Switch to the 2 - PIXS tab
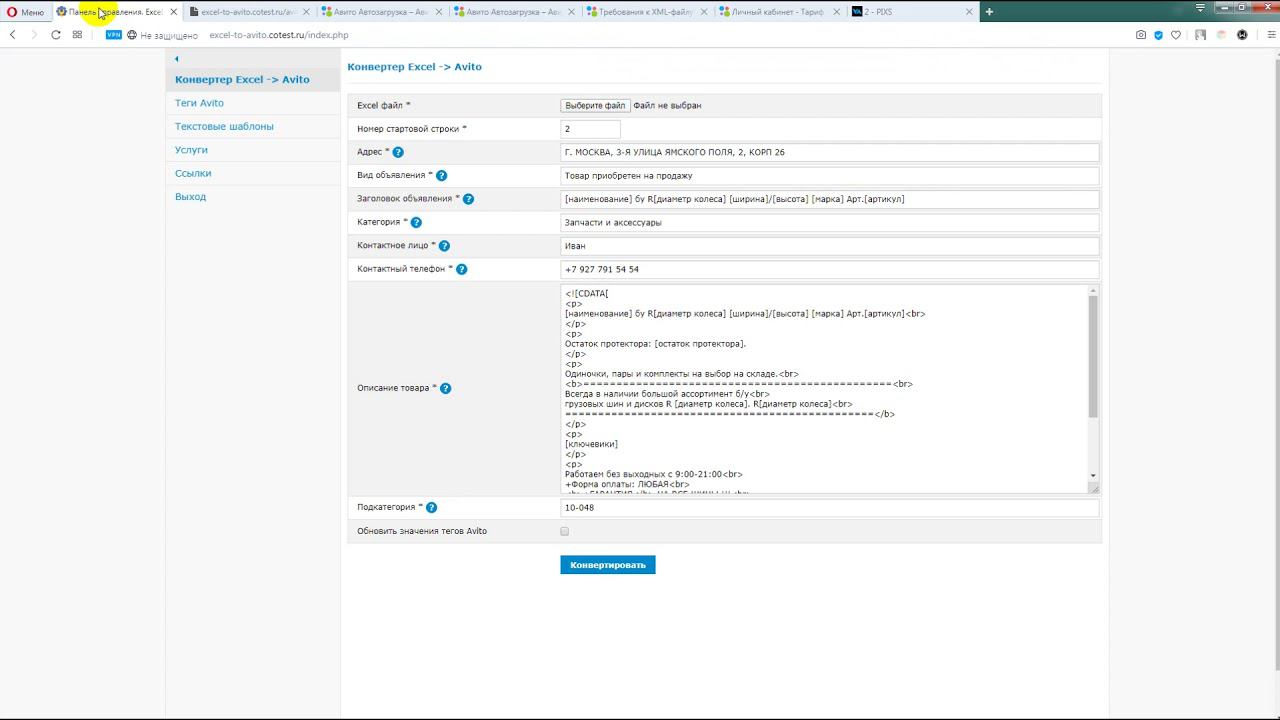 click(910, 12)
